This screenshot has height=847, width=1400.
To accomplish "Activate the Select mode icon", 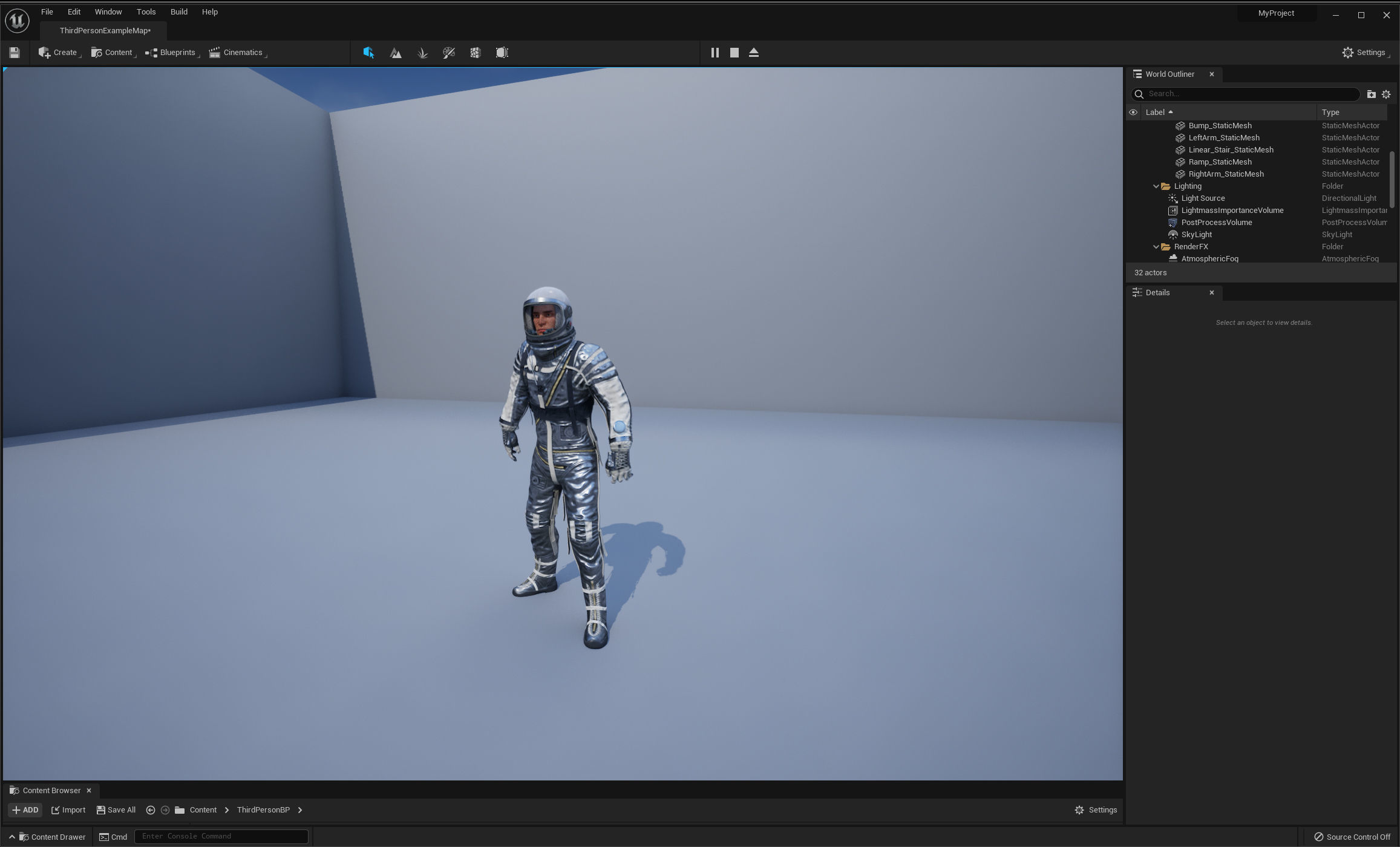I will coord(368,53).
